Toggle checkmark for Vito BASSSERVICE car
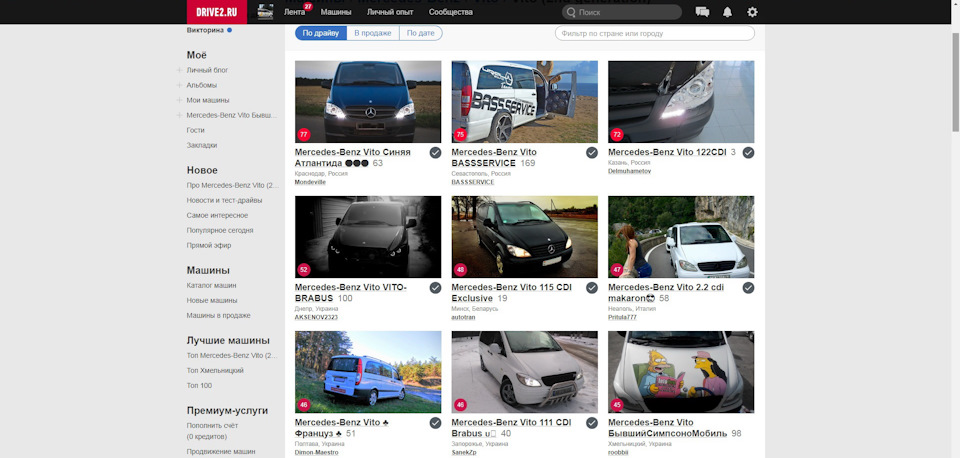The height and width of the screenshot is (458, 960). click(592, 152)
